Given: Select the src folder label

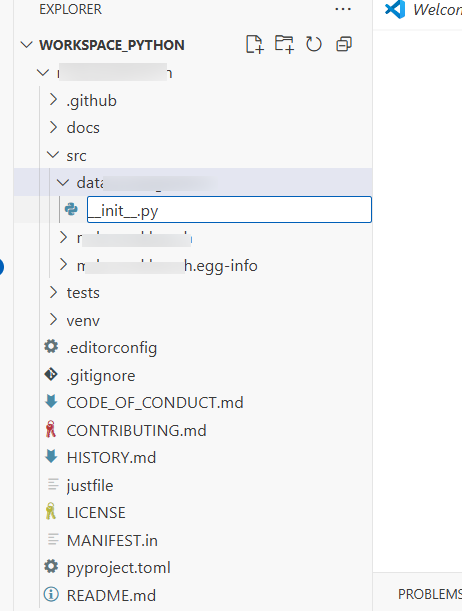Looking at the screenshot, I should click(x=76, y=156).
